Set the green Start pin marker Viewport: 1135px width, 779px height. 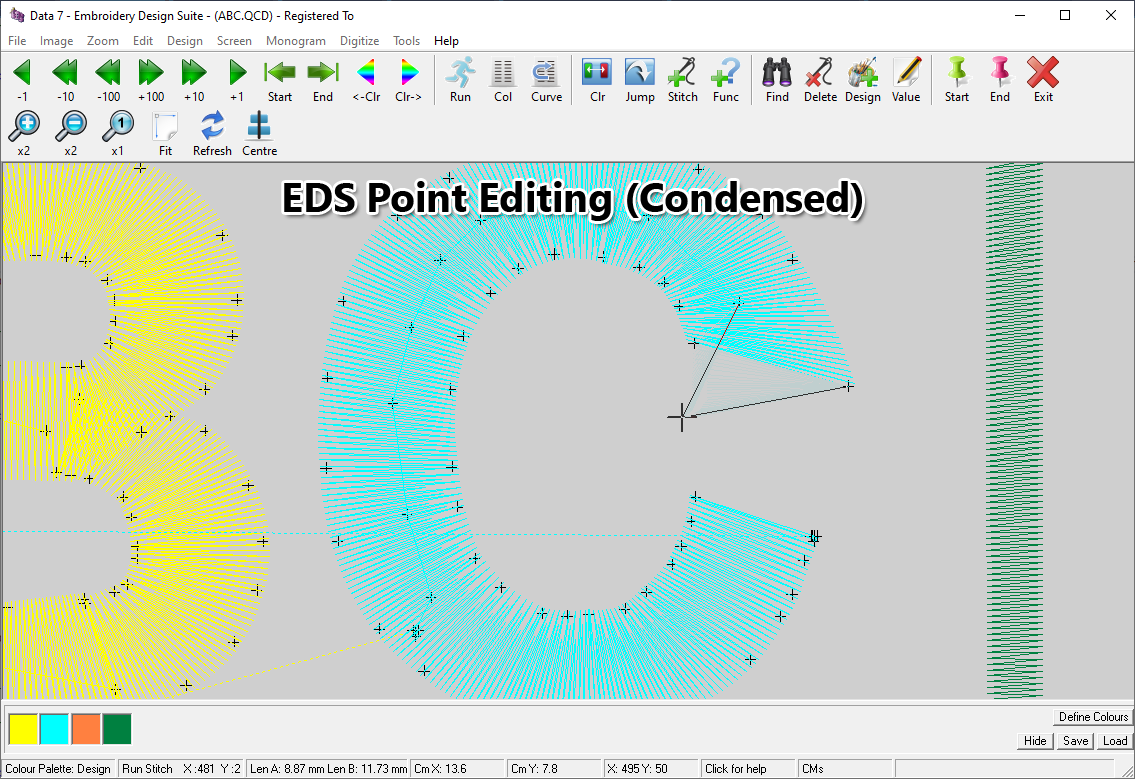click(957, 80)
